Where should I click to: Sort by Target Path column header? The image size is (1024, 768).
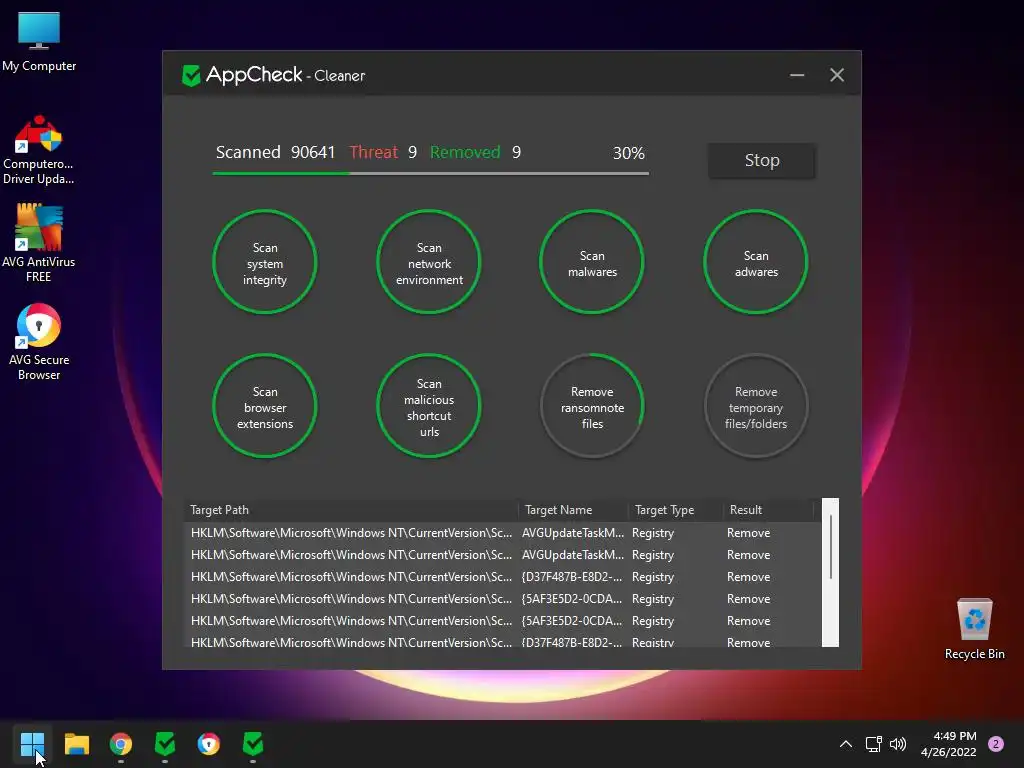click(x=351, y=510)
